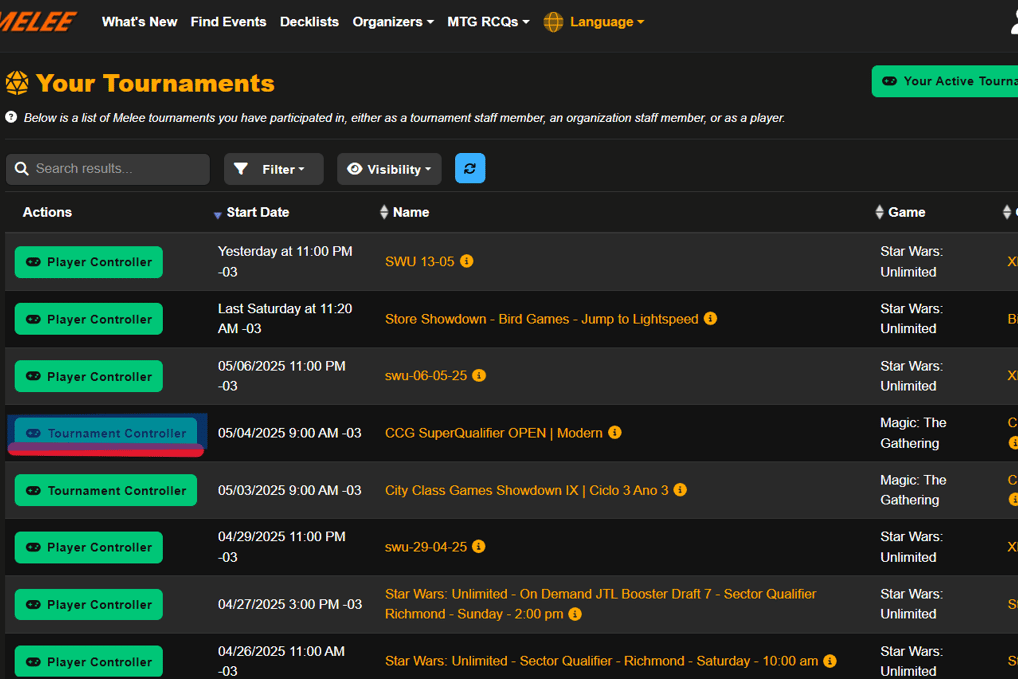Open the Visibility dropdown
The width and height of the screenshot is (1018, 679).
tap(389, 169)
